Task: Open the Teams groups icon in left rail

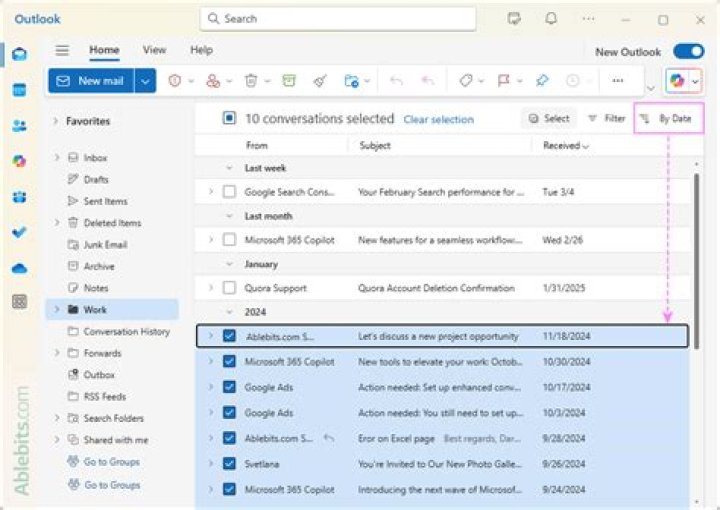Action: pos(19,197)
